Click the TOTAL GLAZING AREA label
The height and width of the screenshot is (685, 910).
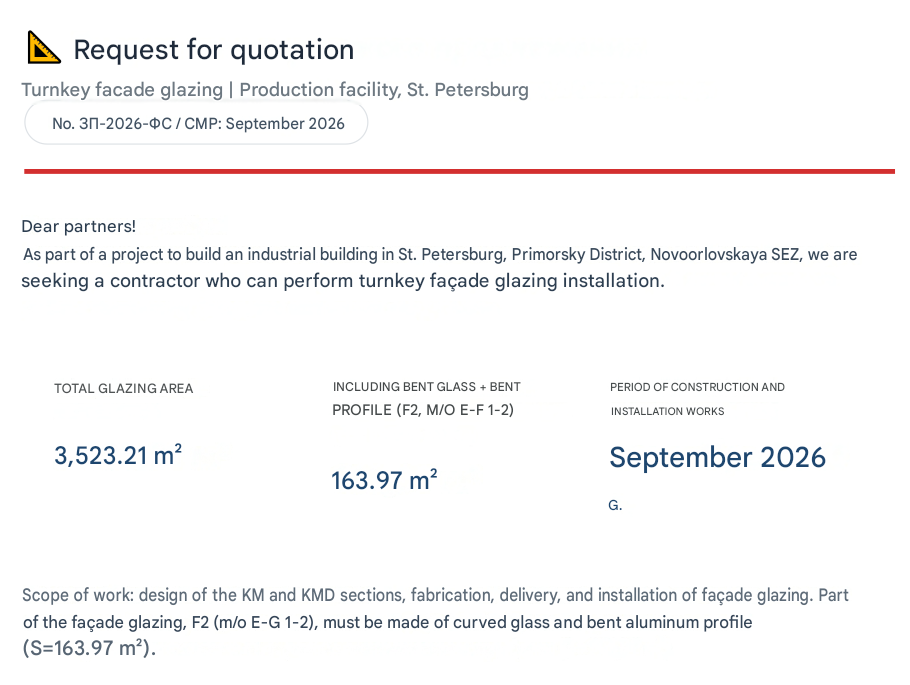click(x=124, y=388)
